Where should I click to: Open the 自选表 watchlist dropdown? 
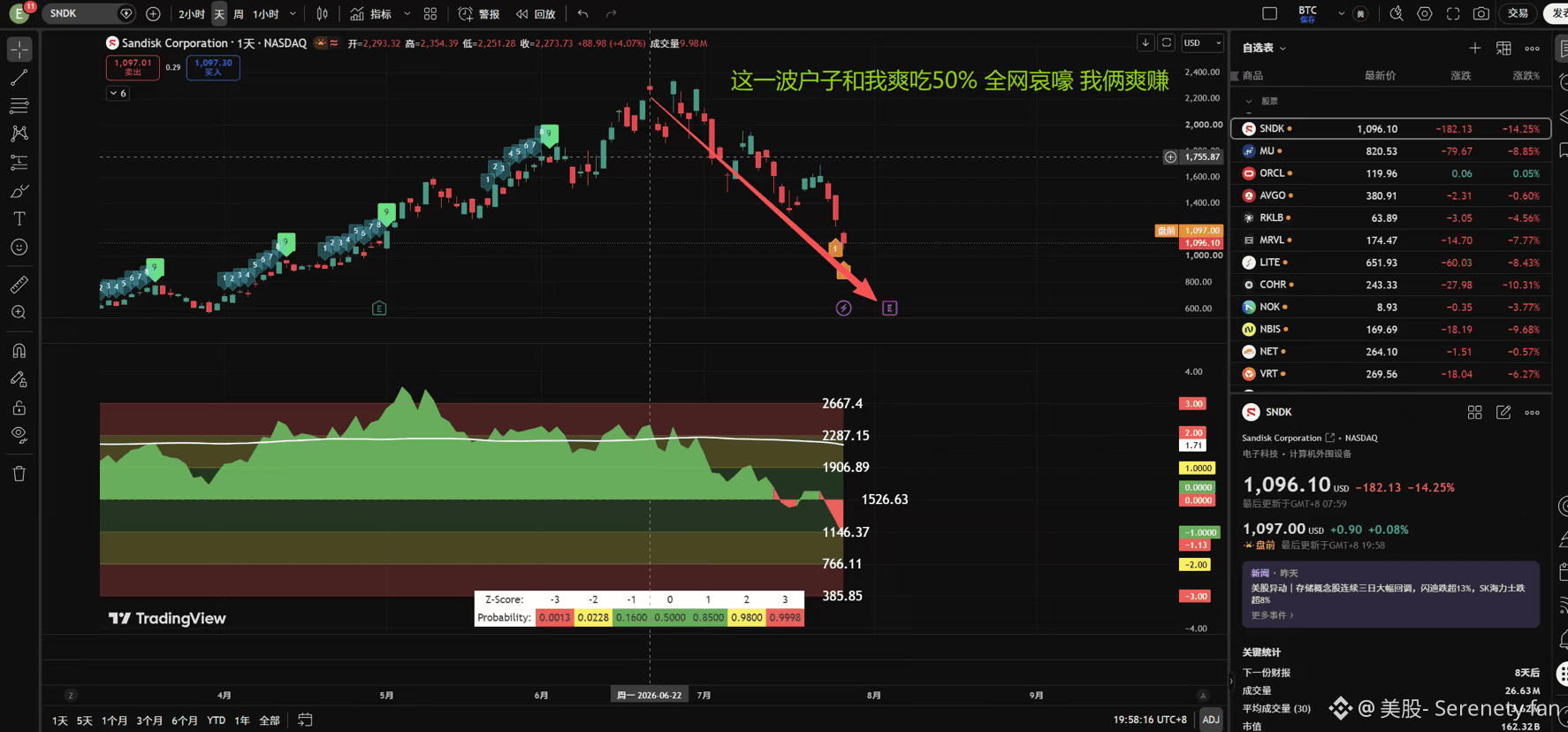point(1264,48)
